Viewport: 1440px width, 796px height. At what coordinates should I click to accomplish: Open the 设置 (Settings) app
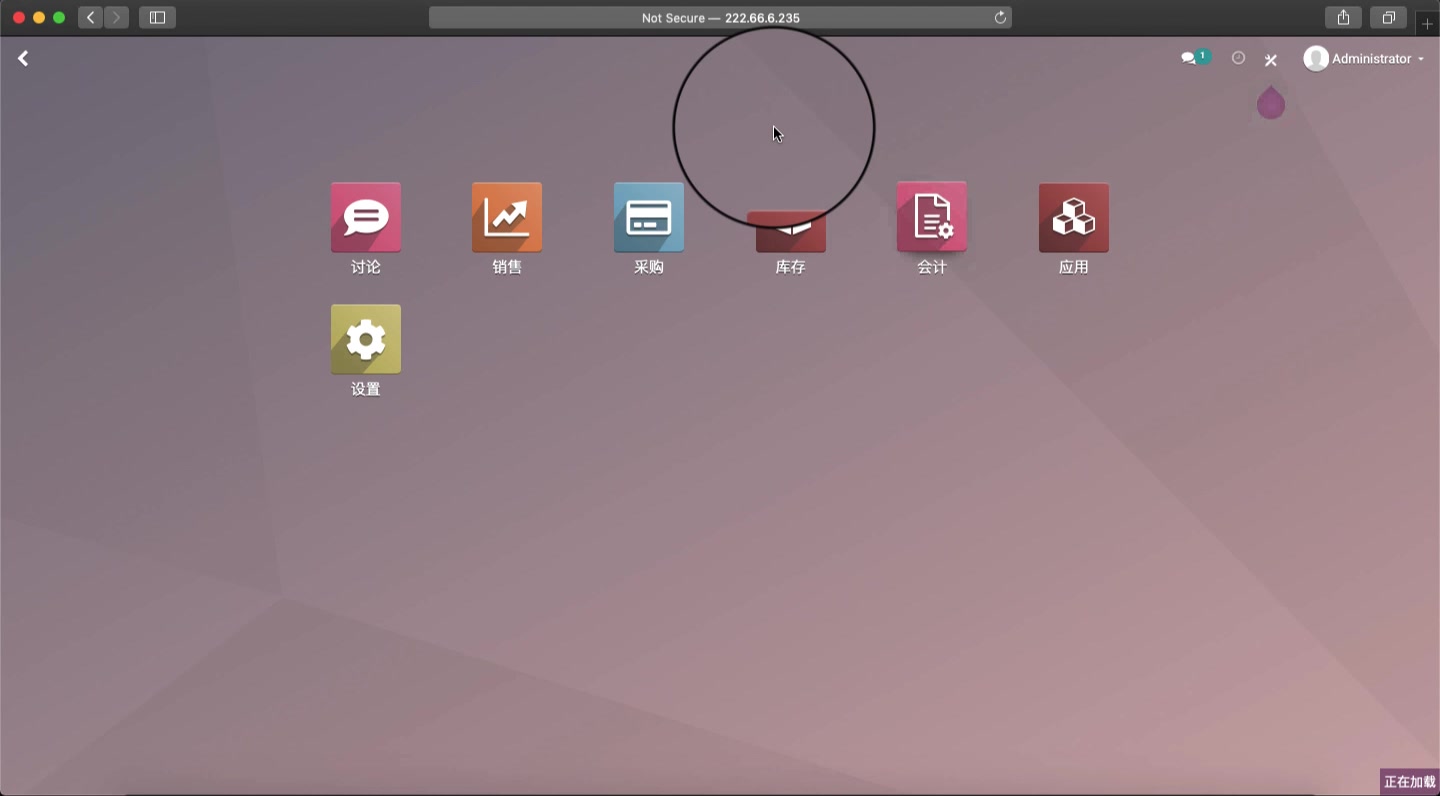point(366,340)
